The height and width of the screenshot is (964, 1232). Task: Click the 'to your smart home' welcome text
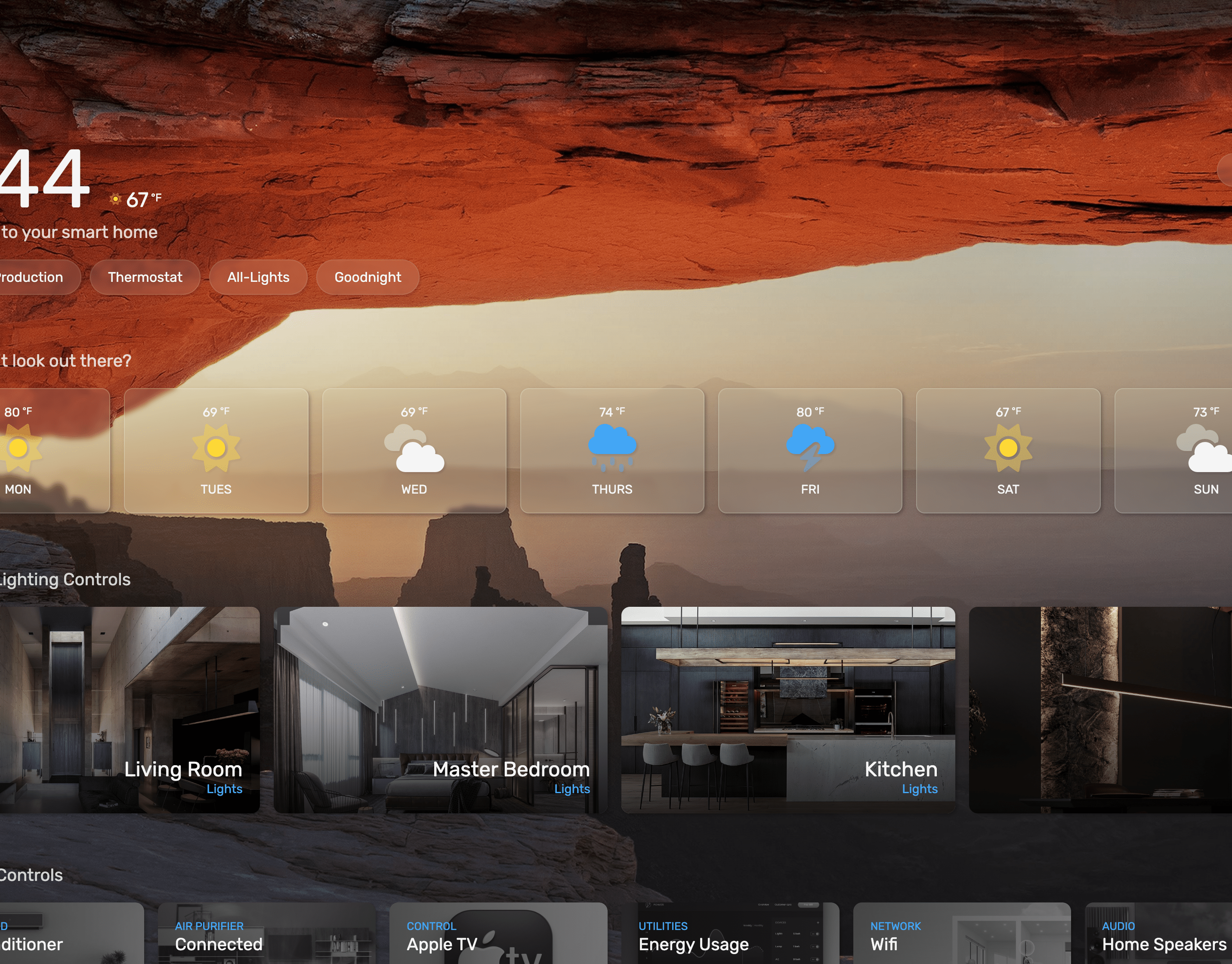(79, 232)
